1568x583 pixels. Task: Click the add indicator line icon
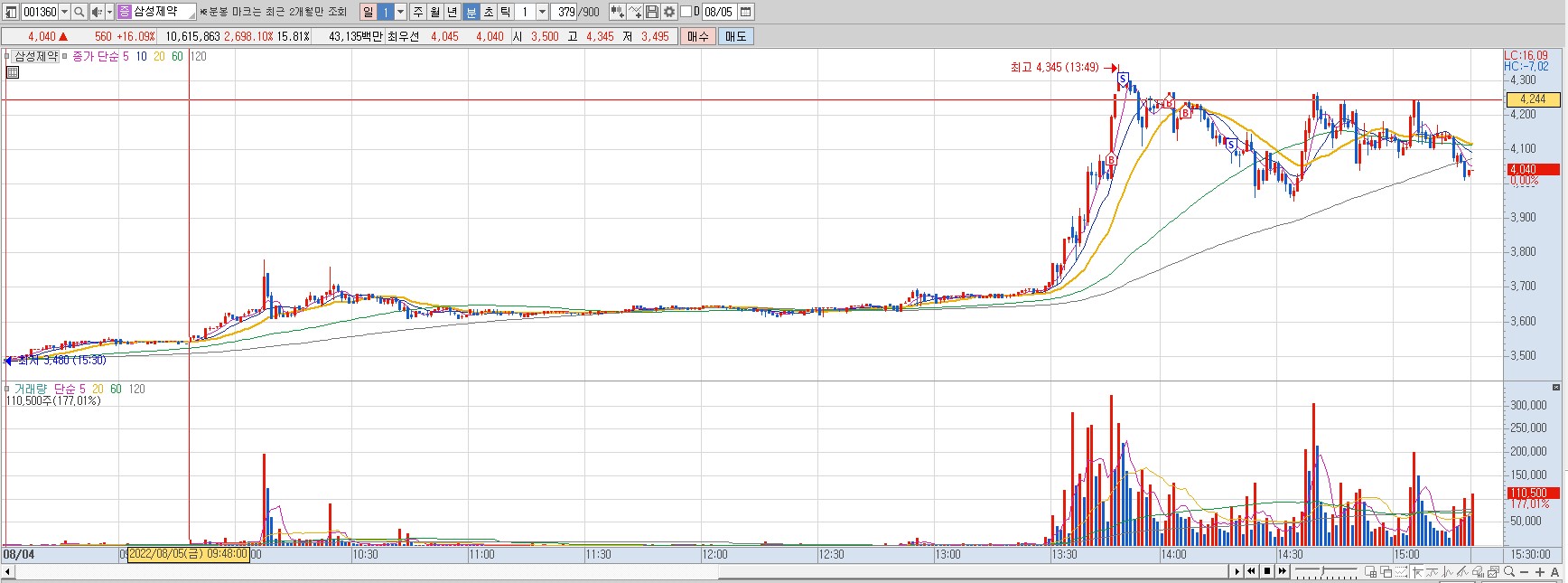[635, 12]
